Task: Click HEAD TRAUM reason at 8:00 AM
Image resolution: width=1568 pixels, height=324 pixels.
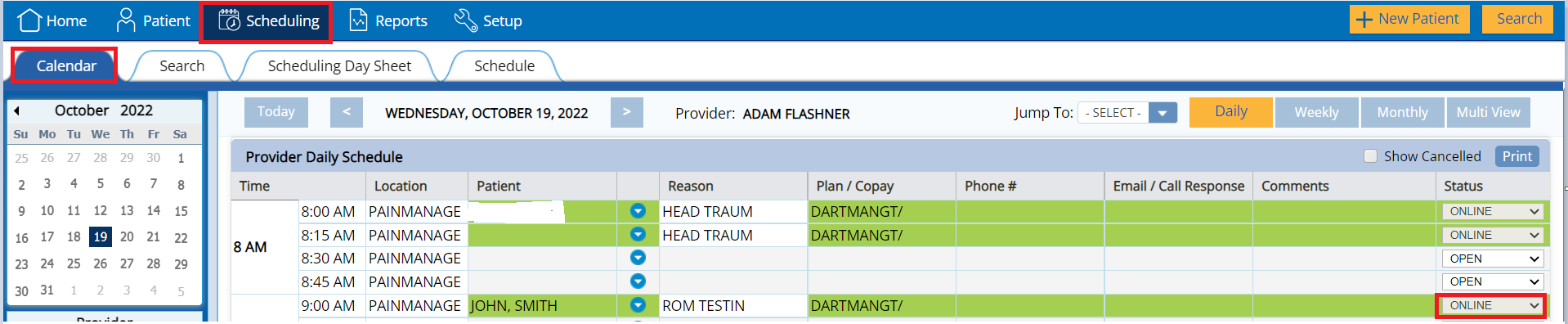Action: pos(732,212)
